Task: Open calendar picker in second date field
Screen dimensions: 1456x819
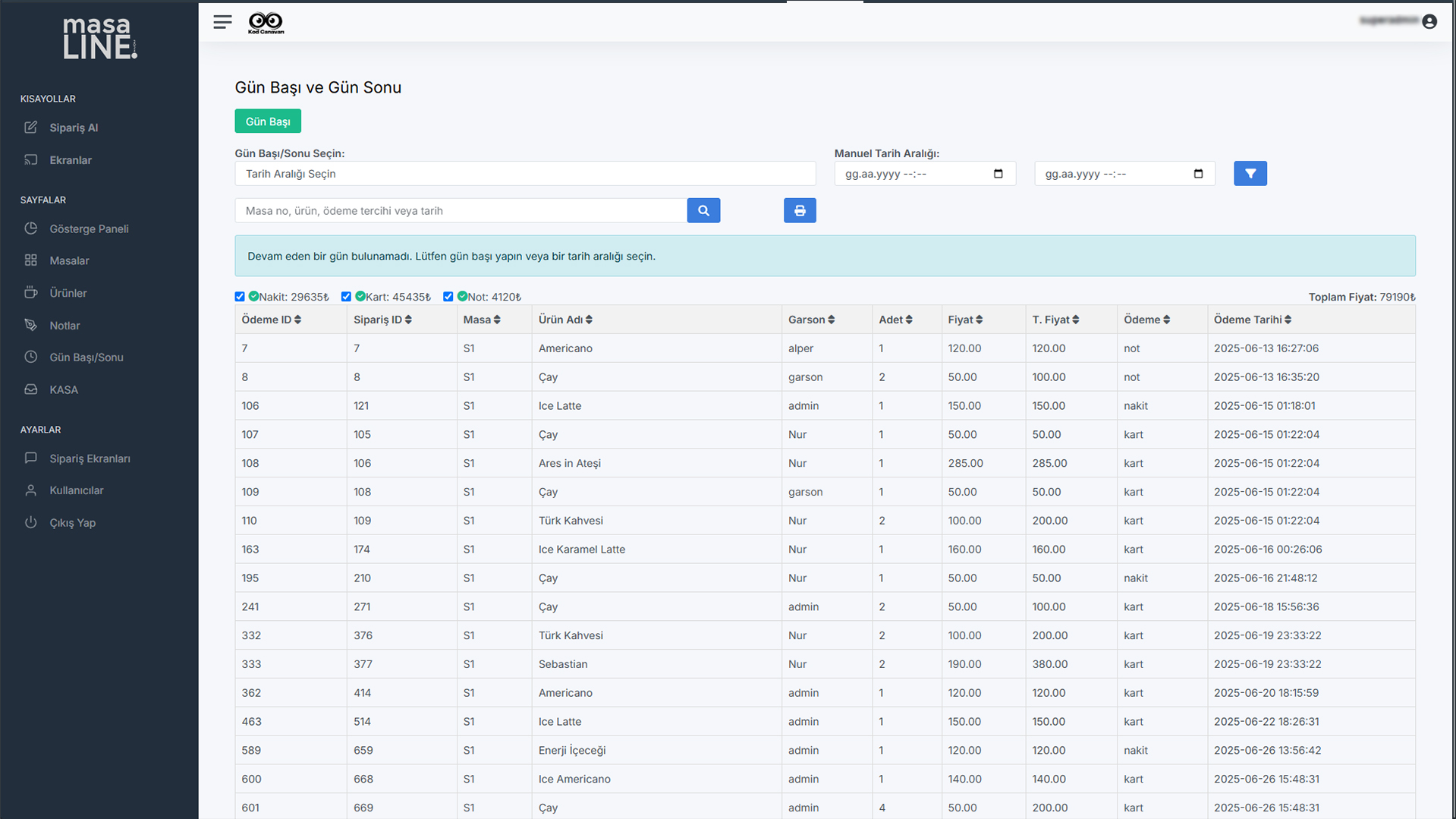Action: (x=1198, y=174)
